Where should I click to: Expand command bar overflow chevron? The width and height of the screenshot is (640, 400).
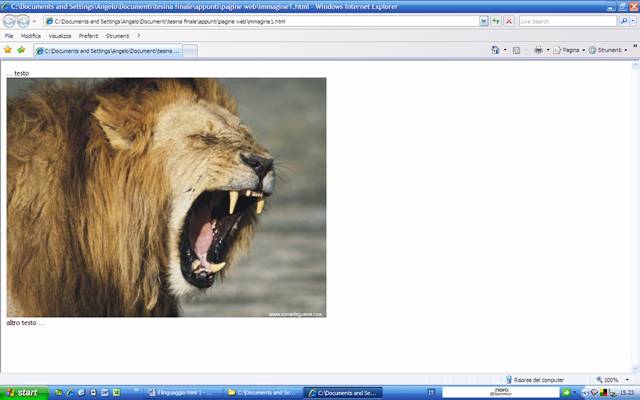coord(635,46)
